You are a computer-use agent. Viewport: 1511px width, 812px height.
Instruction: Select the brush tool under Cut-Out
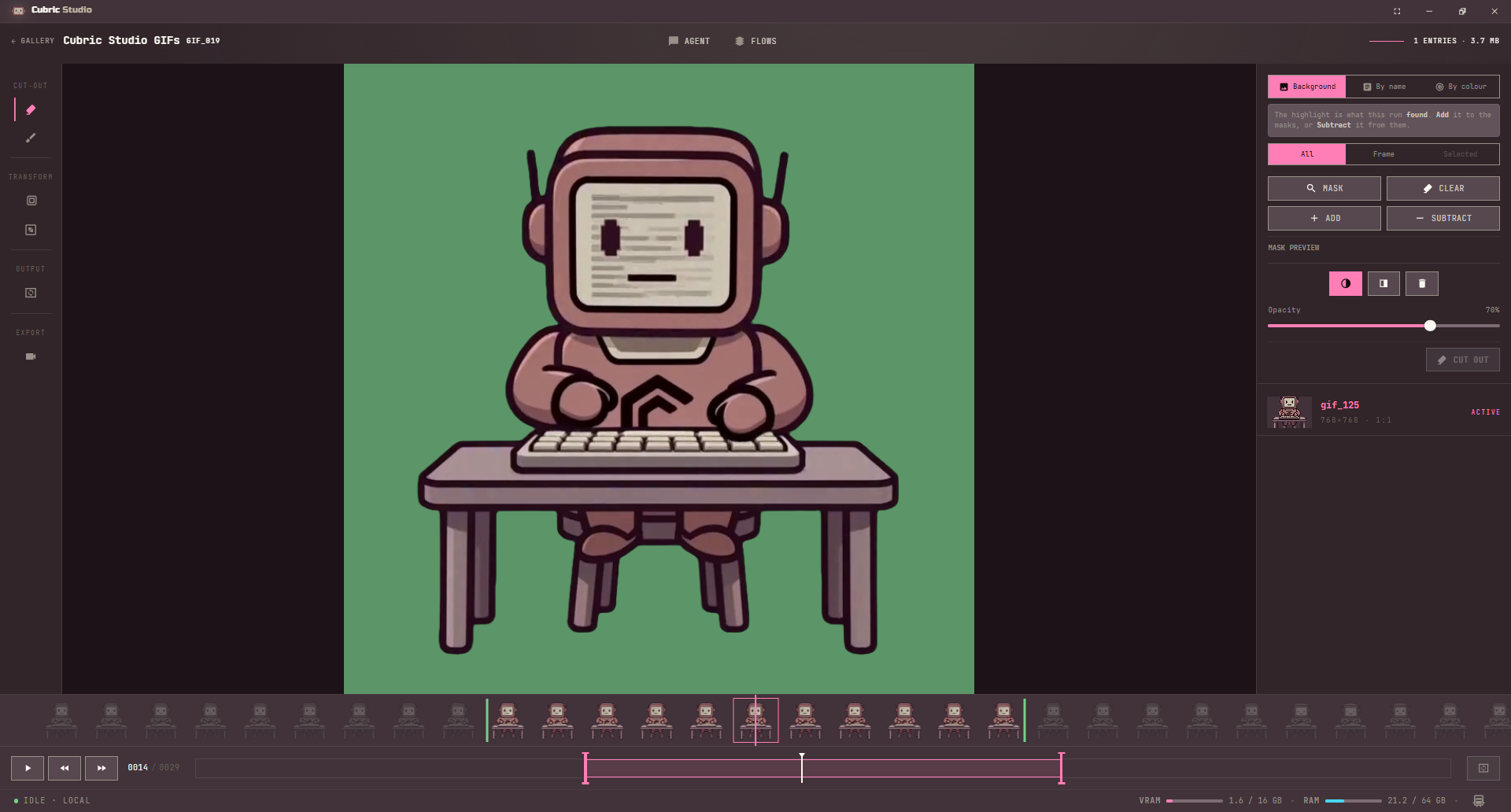pos(31,138)
